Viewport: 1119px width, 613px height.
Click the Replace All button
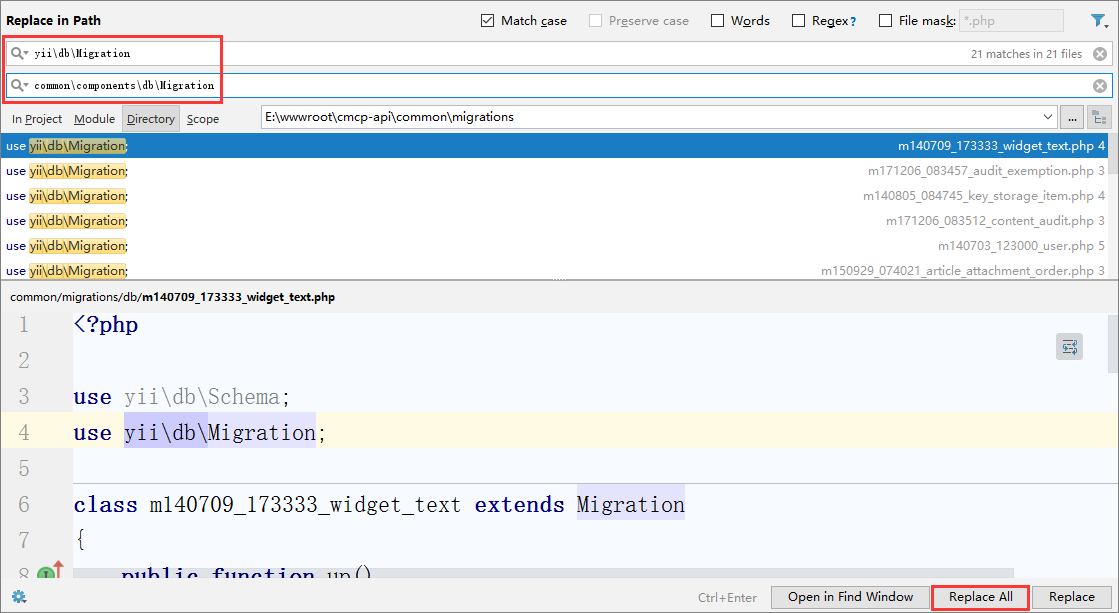(x=980, y=597)
